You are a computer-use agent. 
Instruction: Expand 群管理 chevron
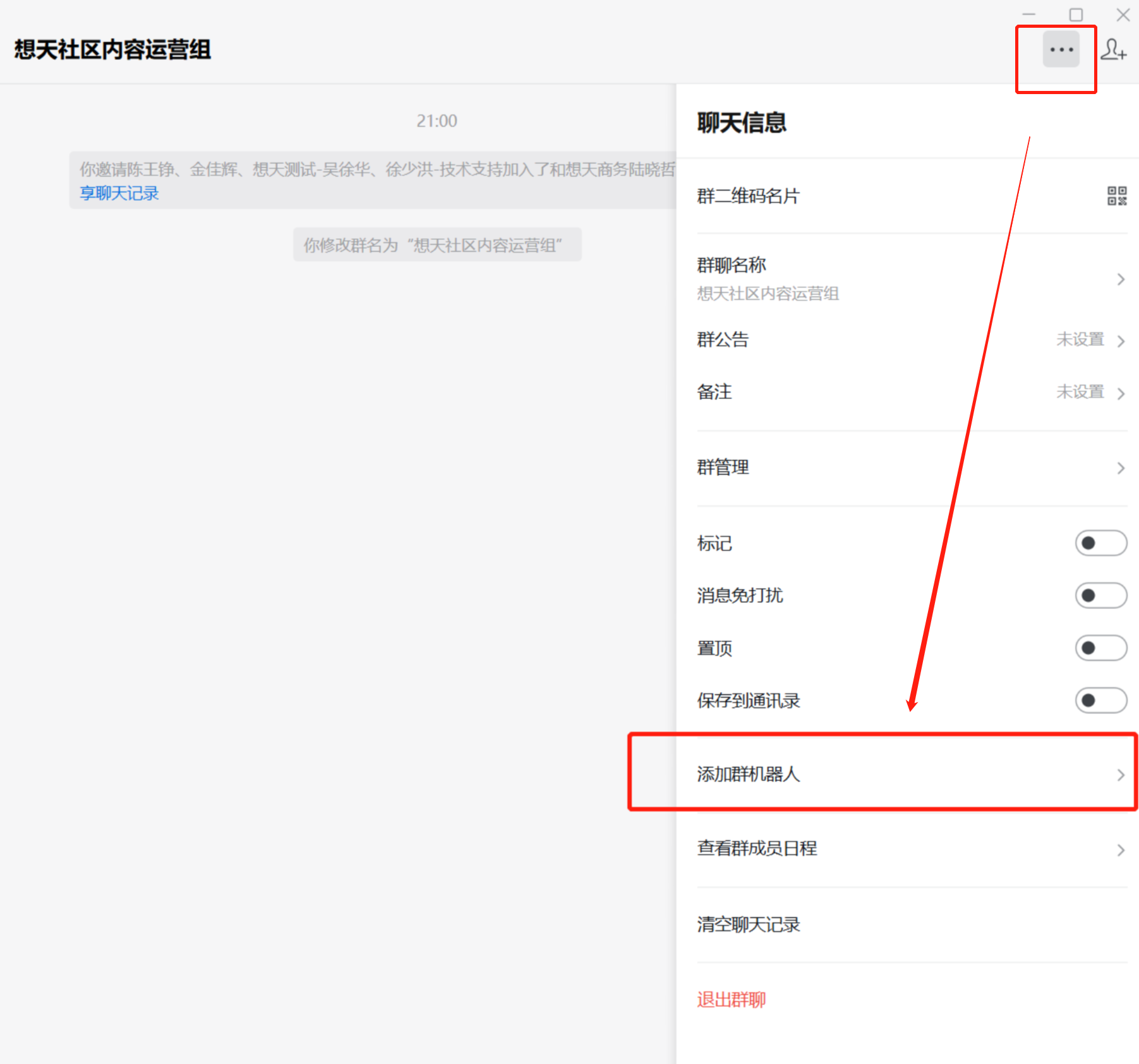pos(1121,468)
